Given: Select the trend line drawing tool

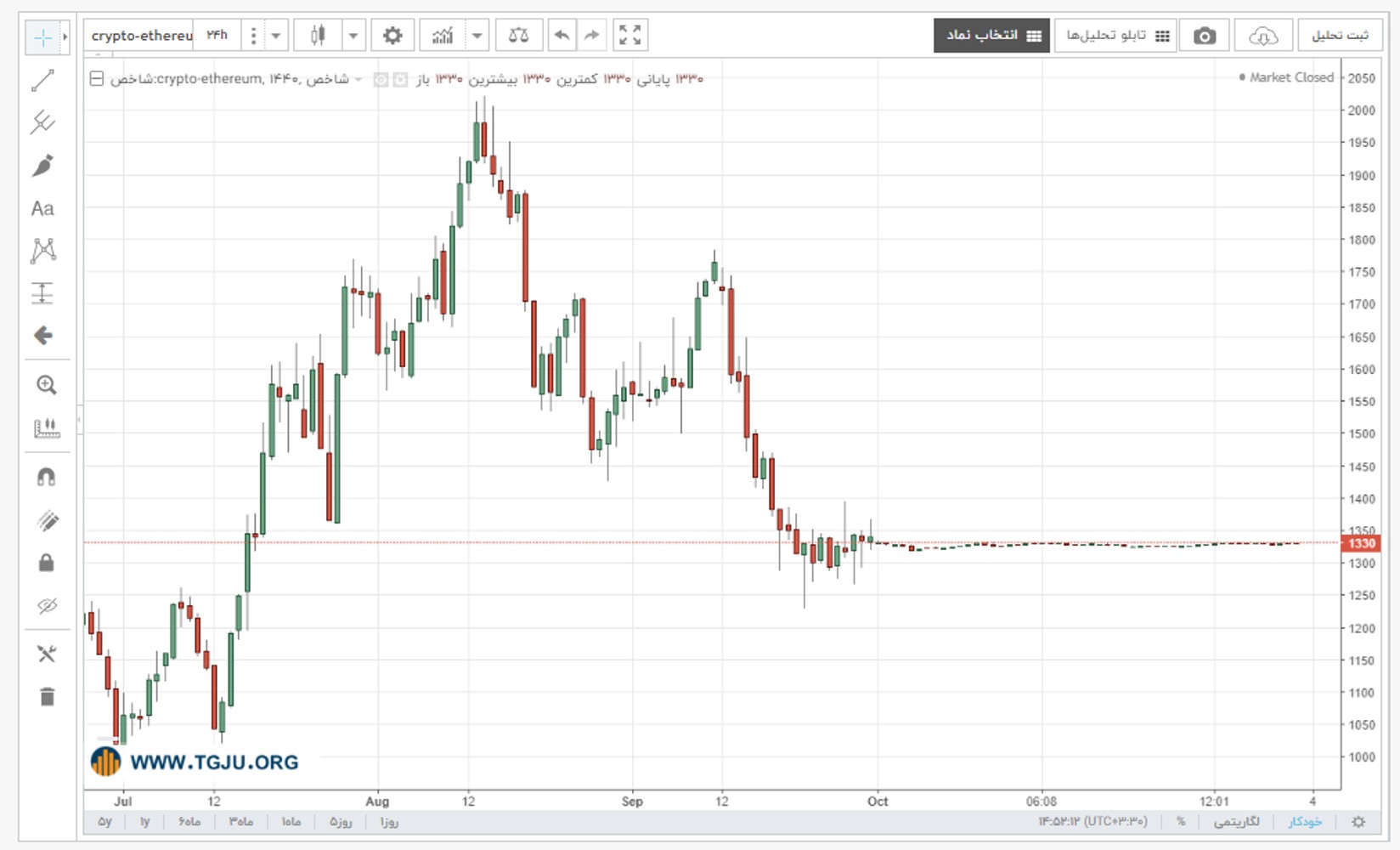Looking at the screenshot, I should click(x=42, y=81).
